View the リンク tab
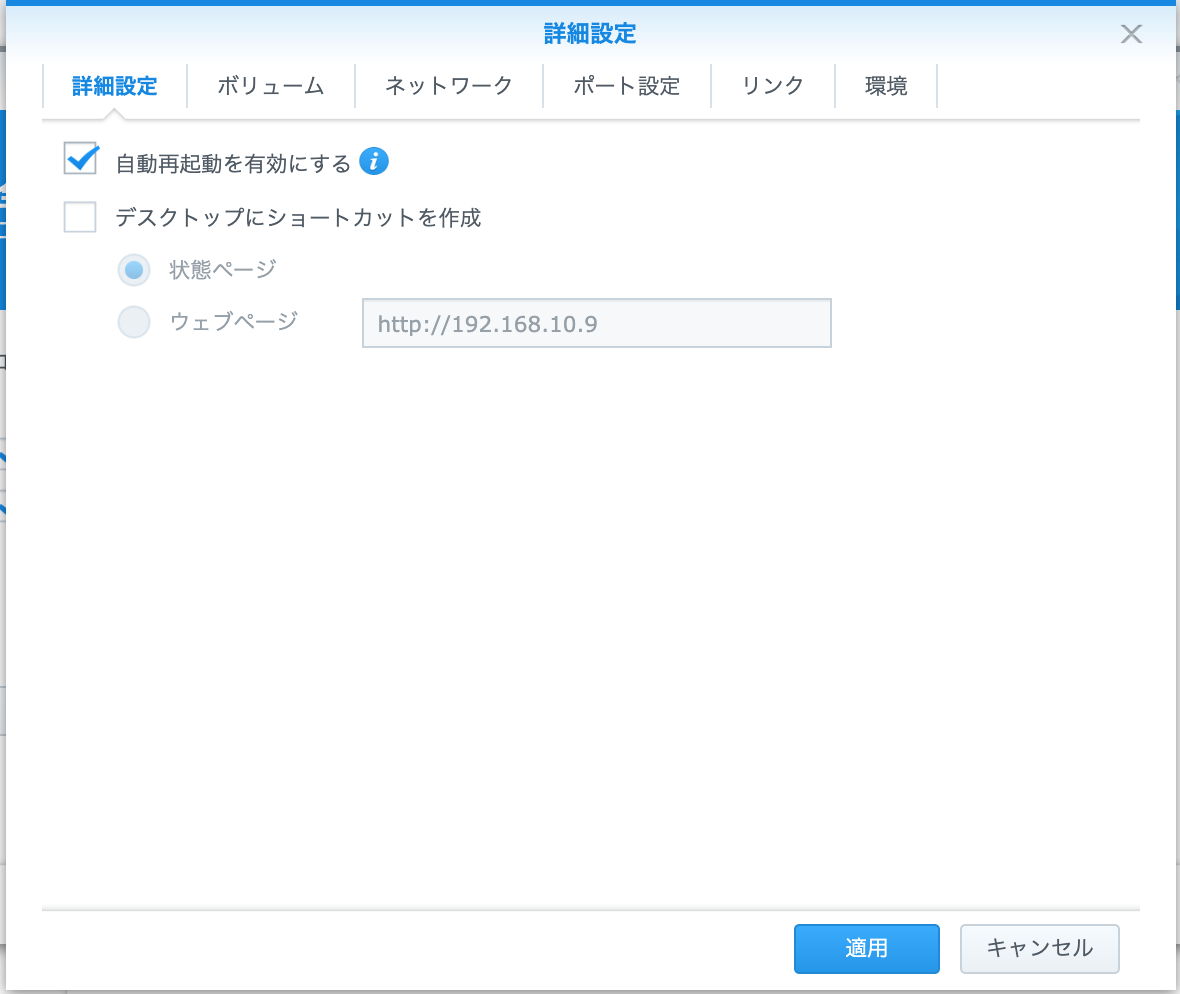 pos(773,86)
